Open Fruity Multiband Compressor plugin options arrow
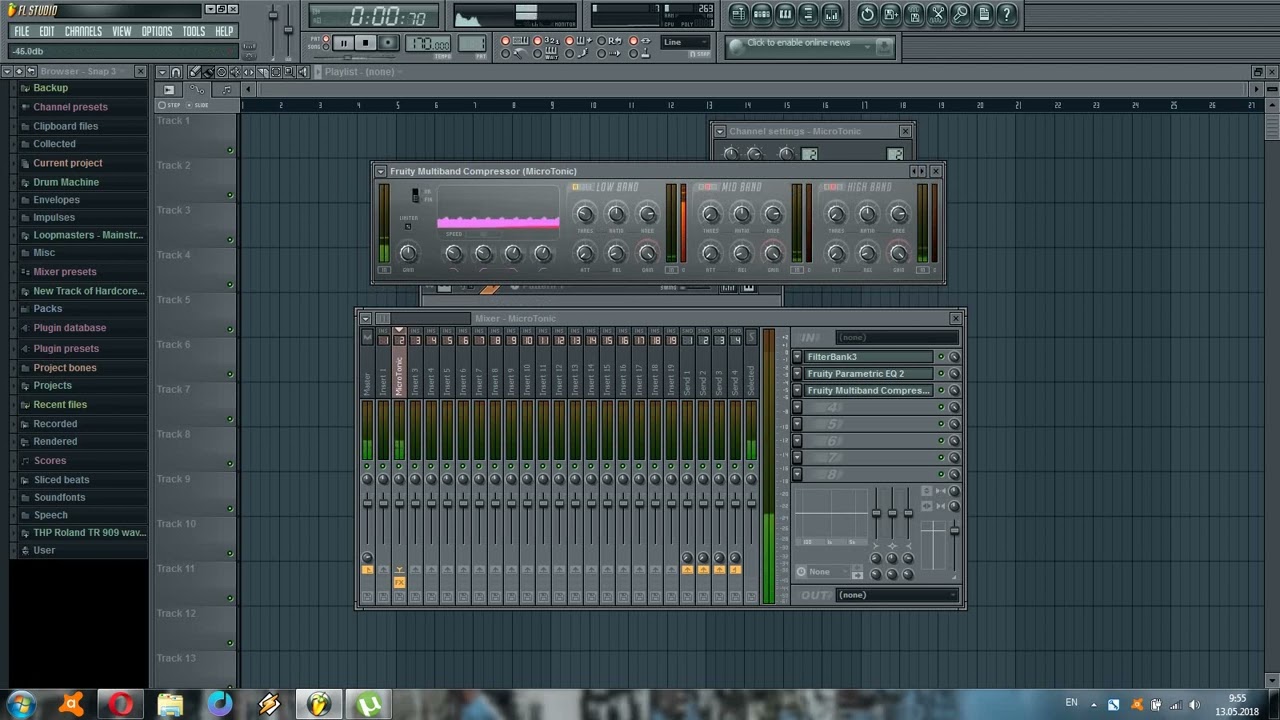 (380, 171)
